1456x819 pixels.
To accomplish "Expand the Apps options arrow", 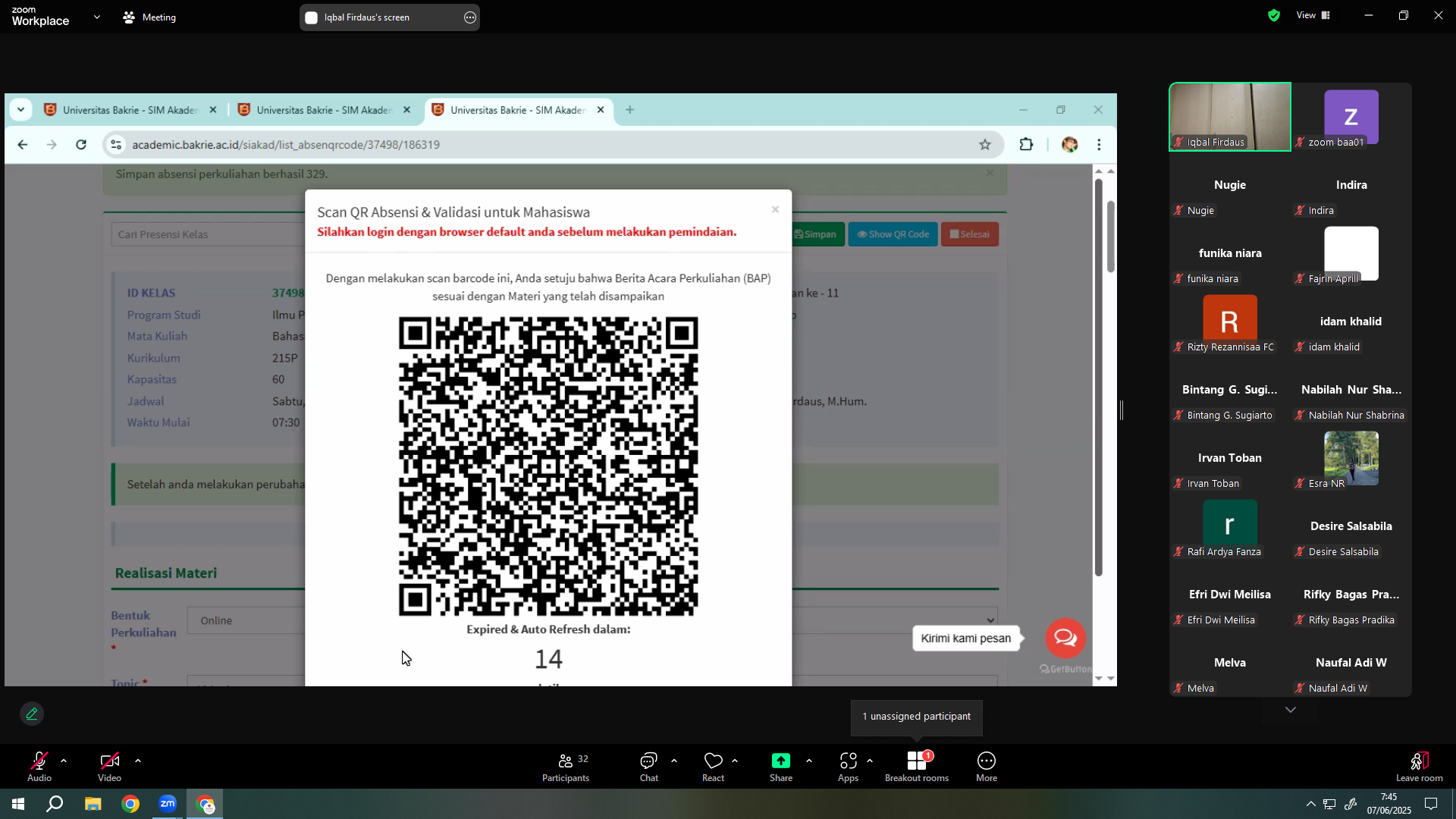I will point(870,761).
